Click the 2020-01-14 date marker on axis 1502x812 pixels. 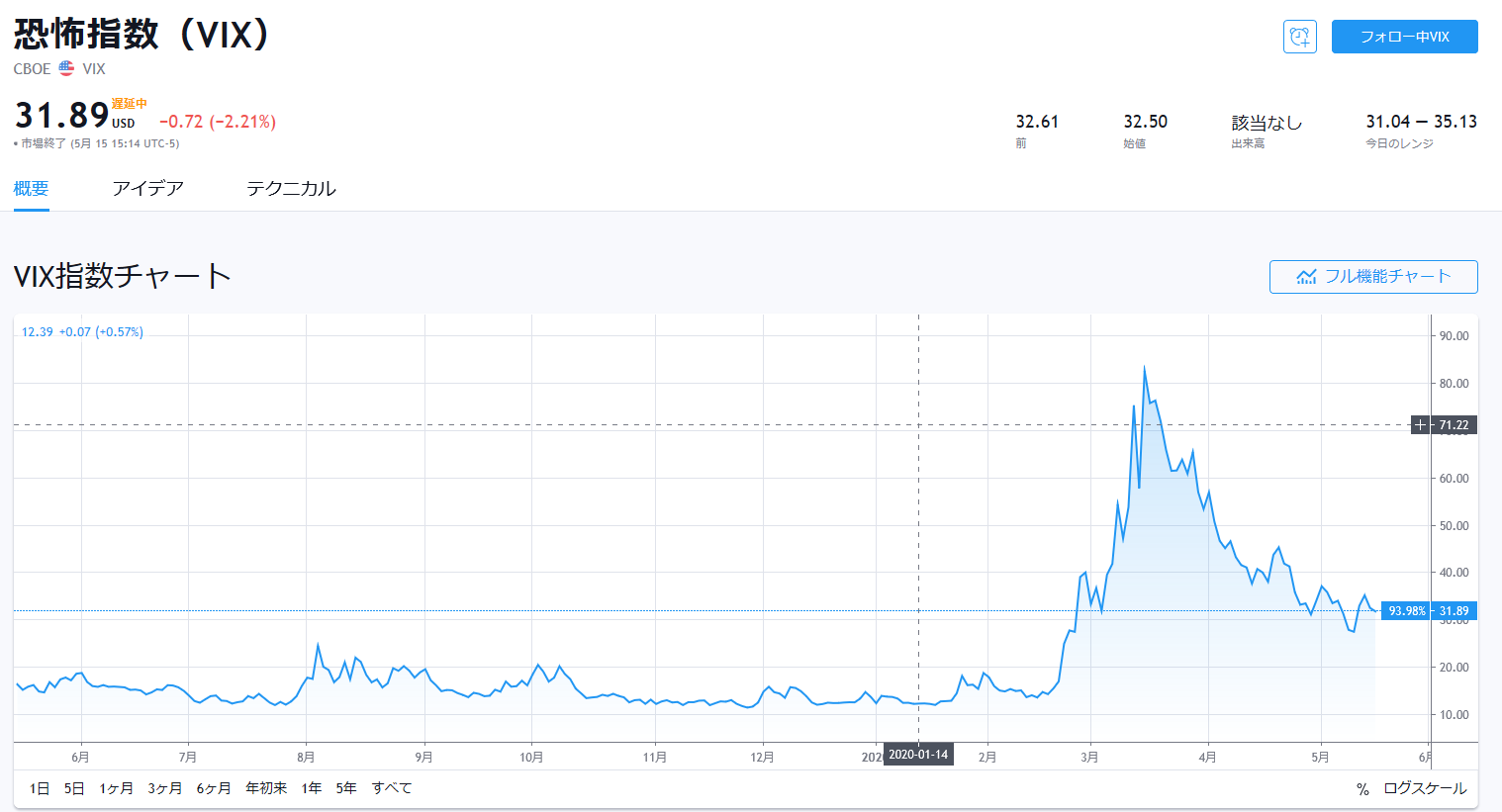point(918,755)
